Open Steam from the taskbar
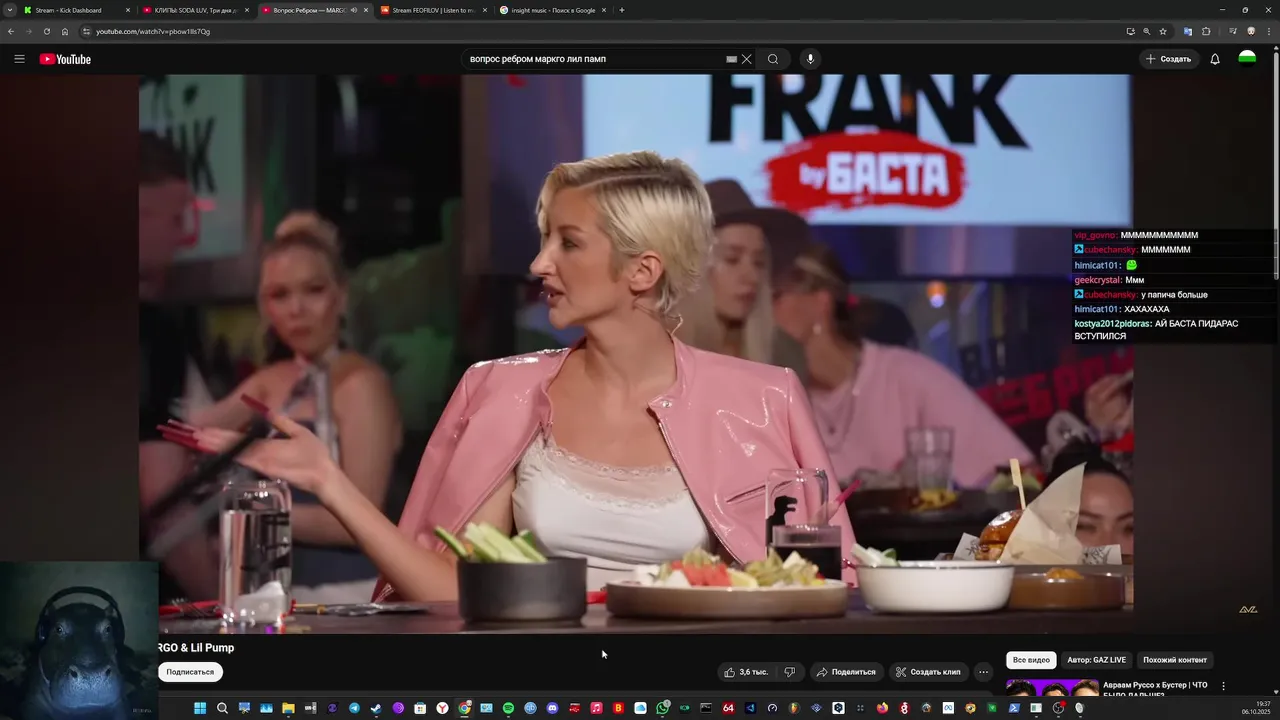This screenshot has height=720, width=1280. tap(376, 708)
